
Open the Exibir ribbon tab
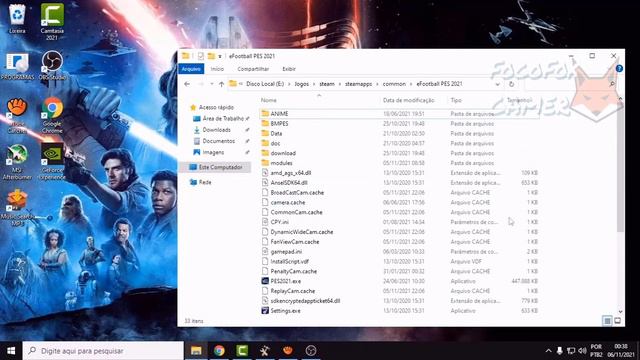pyautogui.click(x=289, y=69)
